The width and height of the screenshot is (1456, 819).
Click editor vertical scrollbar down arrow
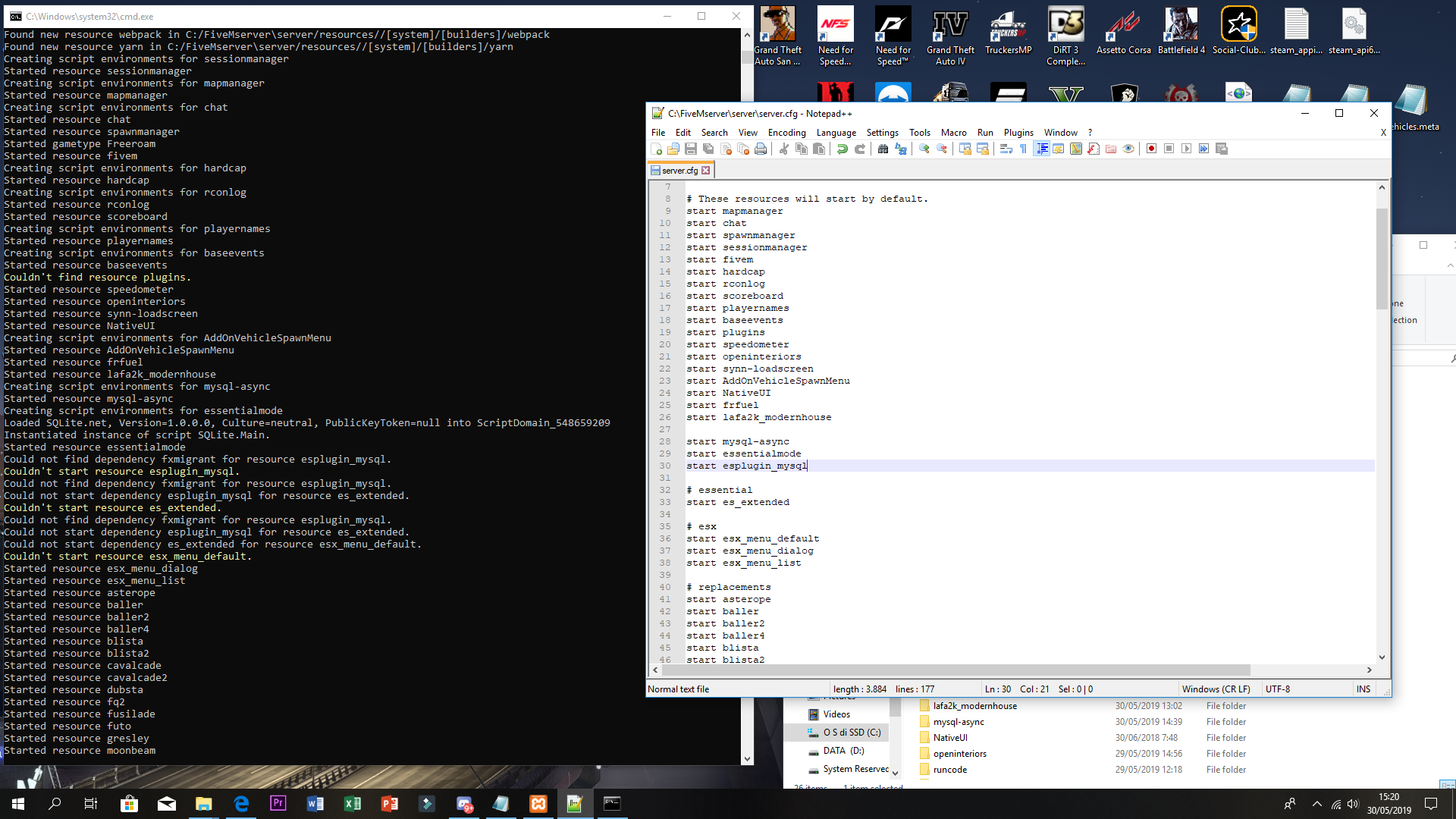point(1382,657)
